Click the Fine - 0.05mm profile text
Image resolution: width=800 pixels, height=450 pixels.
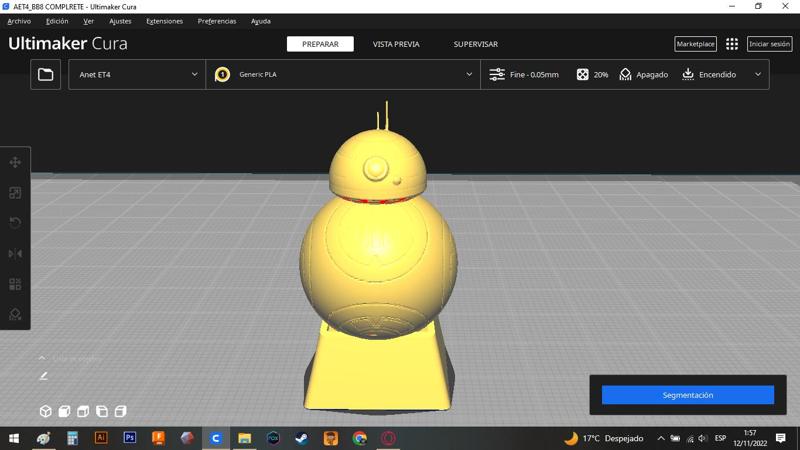pyautogui.click(x=534, y=74)
